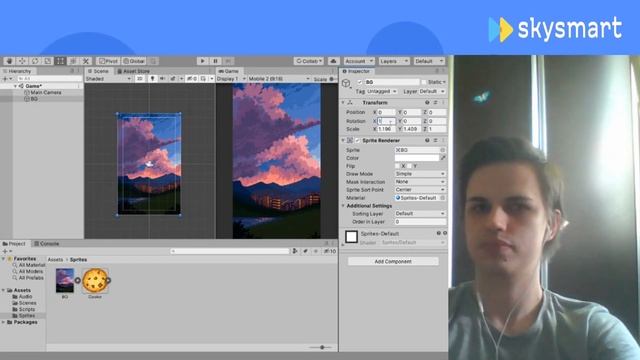The height and width of the screenshot is (360, 640).
Task: Click the Project create plus button
Action: (5, 251)
